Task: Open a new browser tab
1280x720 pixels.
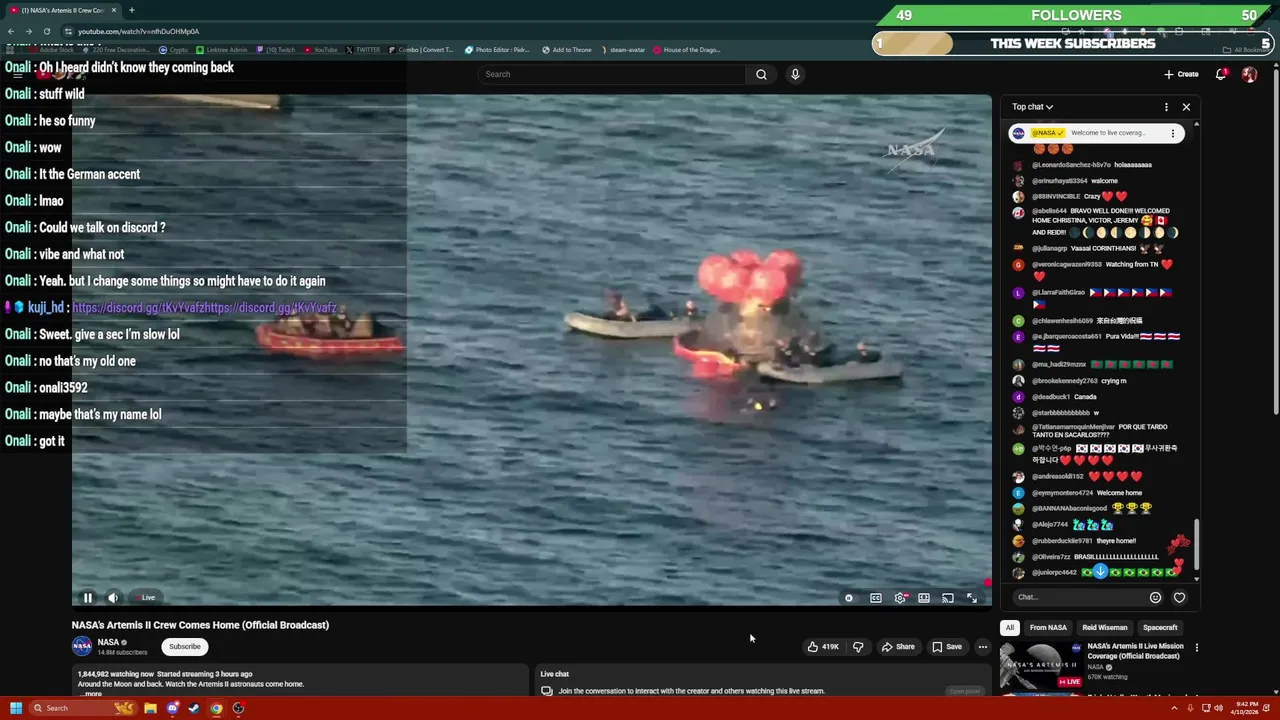Action: [x=131, y=10]
